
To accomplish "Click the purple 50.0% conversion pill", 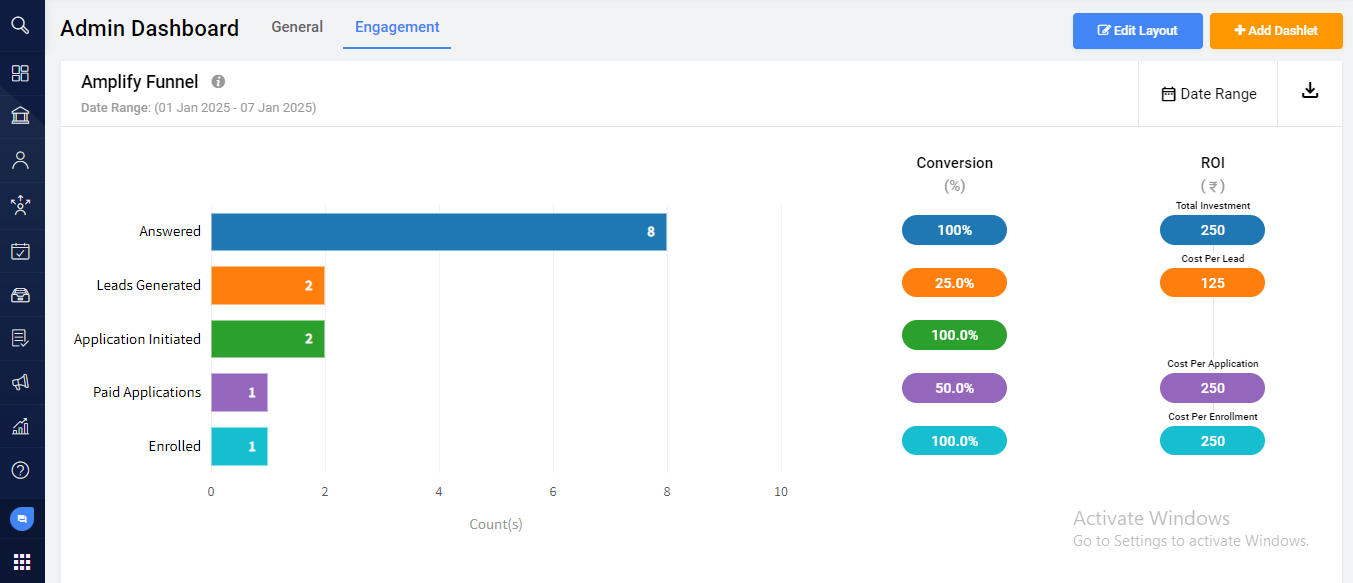I will tap(954, 388).
